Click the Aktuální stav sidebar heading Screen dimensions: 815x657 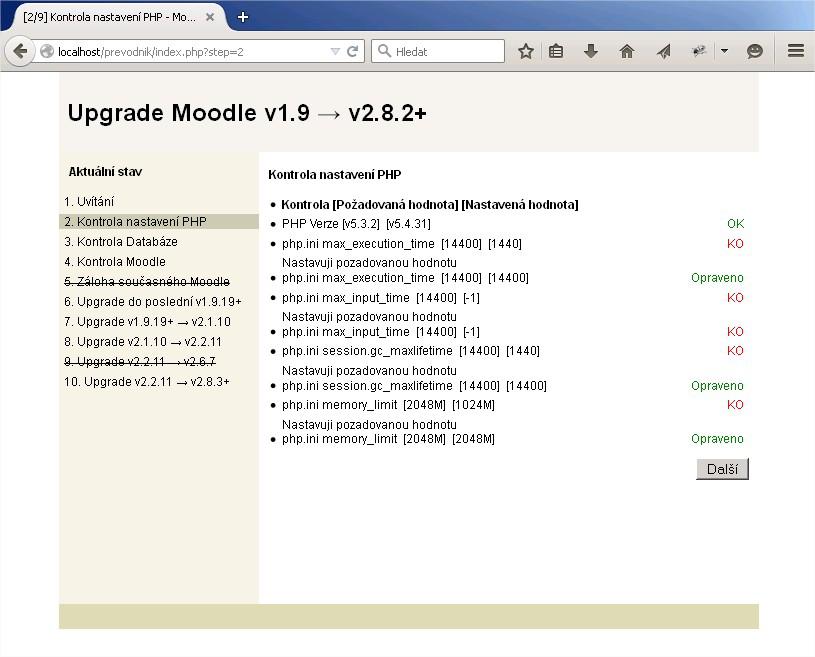tap(105, 172)
